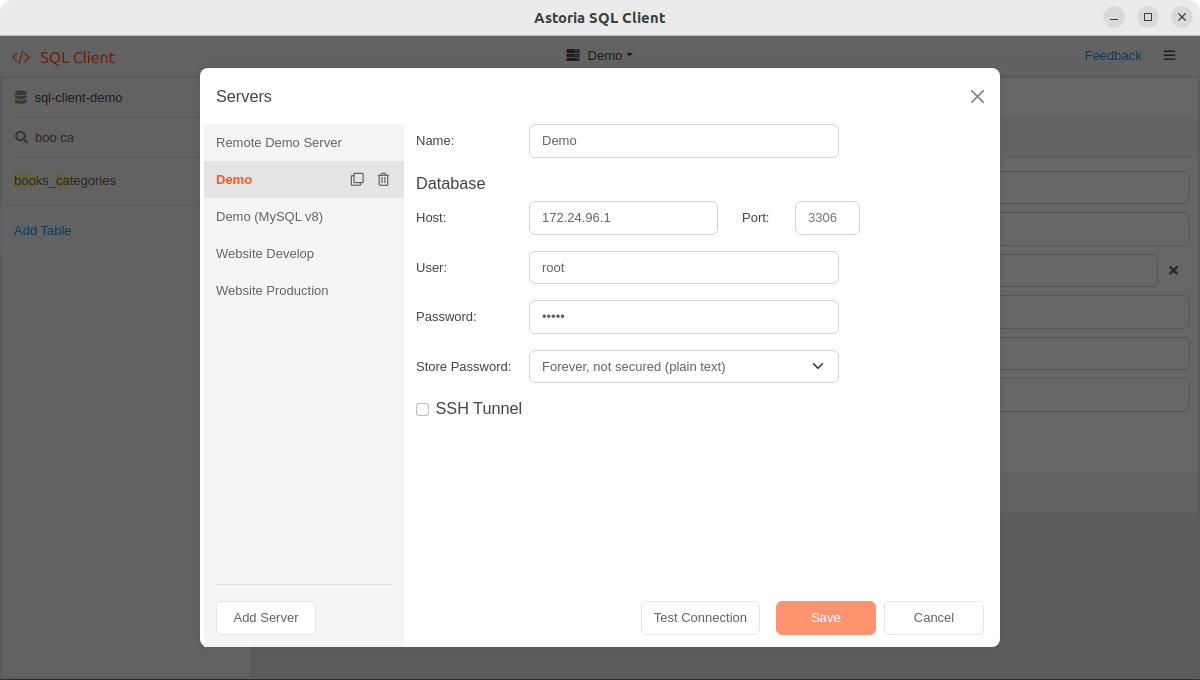Click the database icon beside sql-client-demo
The height and width of the screenshot is (680, 1200).
pyautogui.click(x=21, y=96)
